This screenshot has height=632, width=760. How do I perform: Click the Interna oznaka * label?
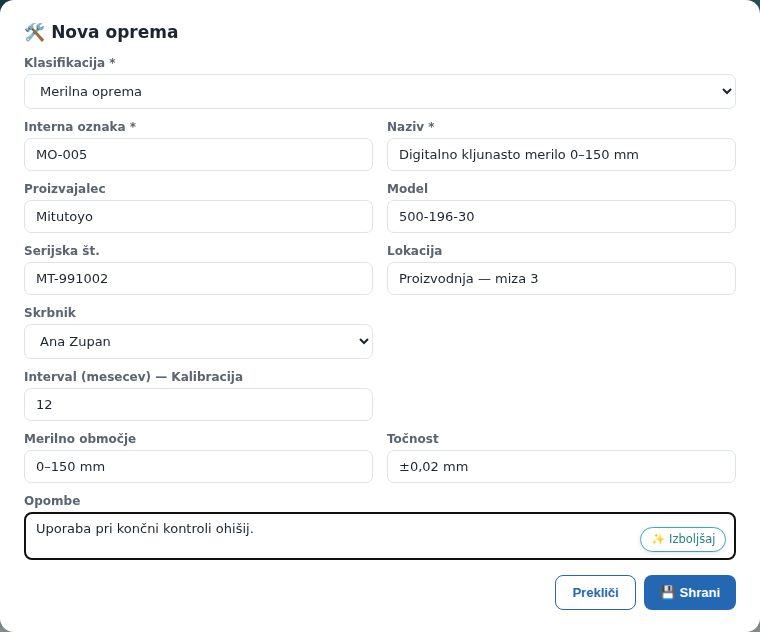coord(80,126)
